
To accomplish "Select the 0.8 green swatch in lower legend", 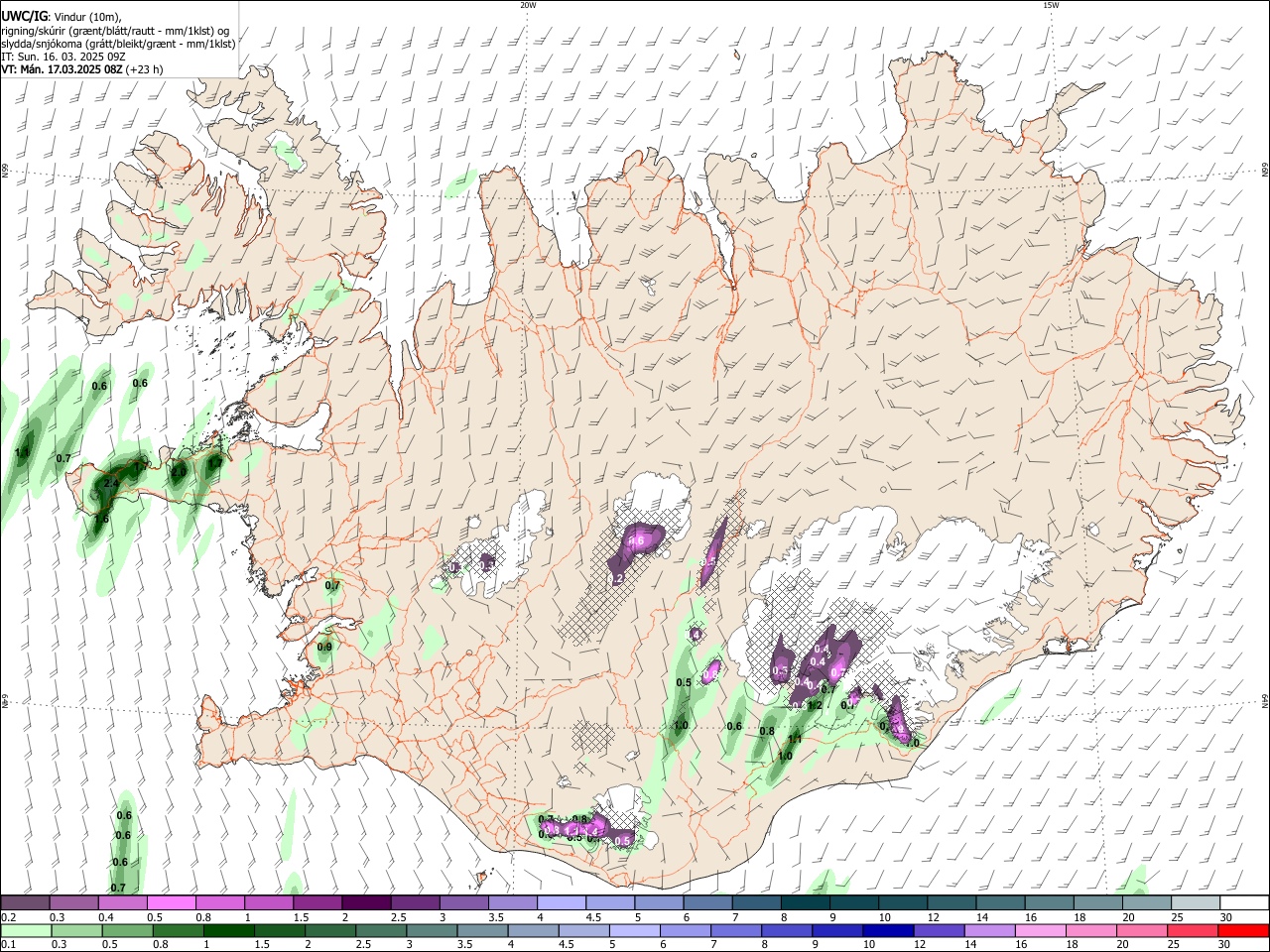I will point(178,930).
